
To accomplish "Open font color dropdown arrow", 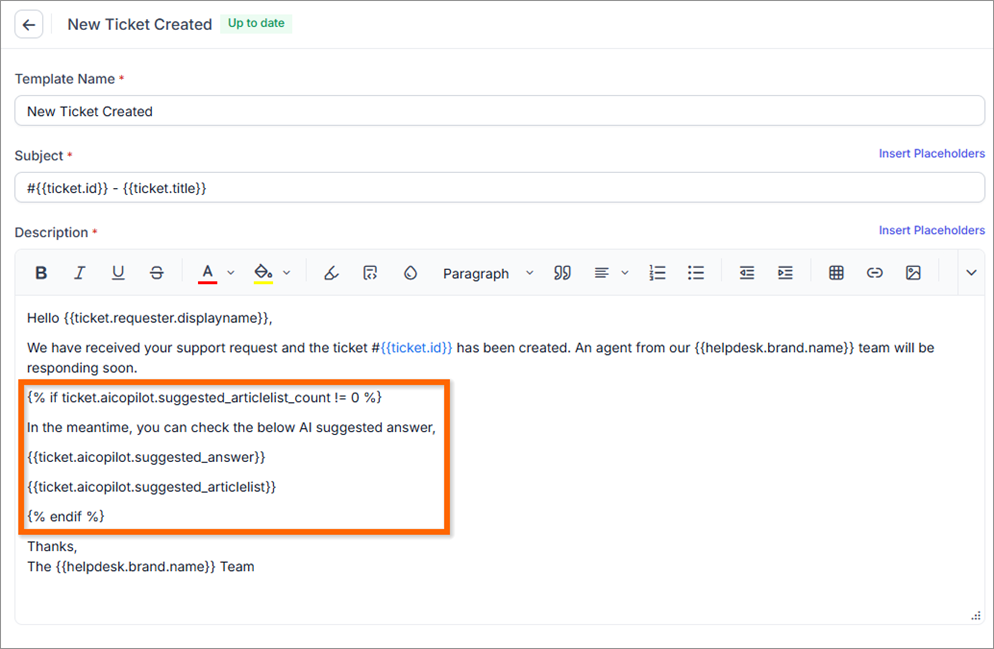I will pos(231,273).
